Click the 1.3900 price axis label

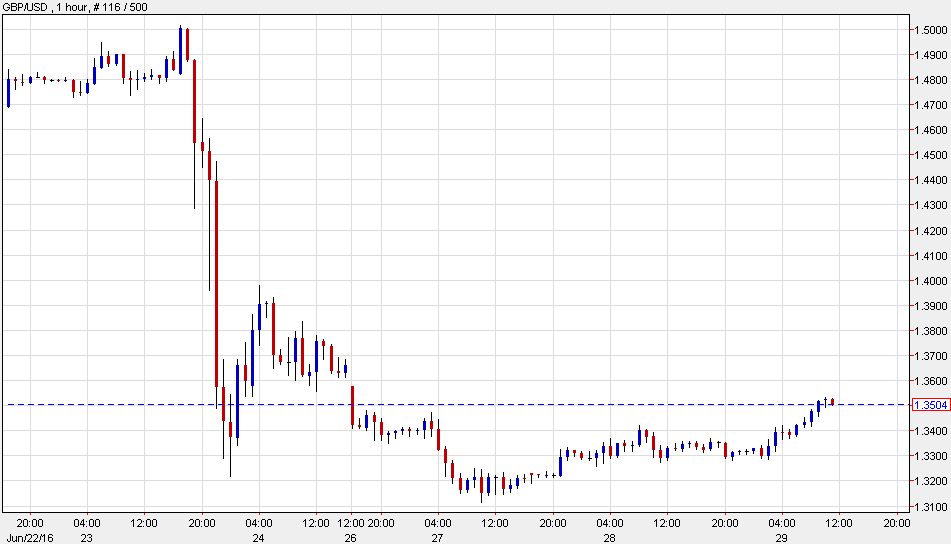(931, 306)
